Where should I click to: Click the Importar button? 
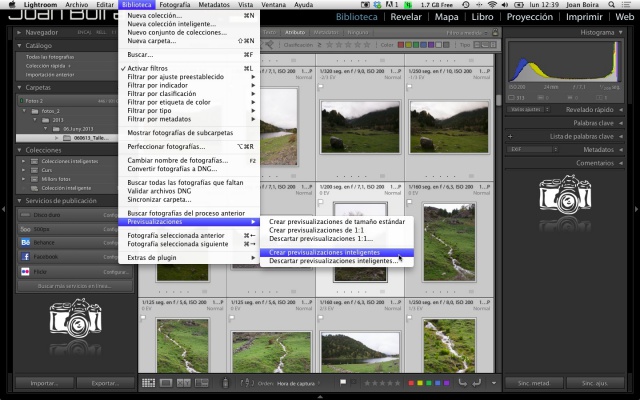click(44, 383)
